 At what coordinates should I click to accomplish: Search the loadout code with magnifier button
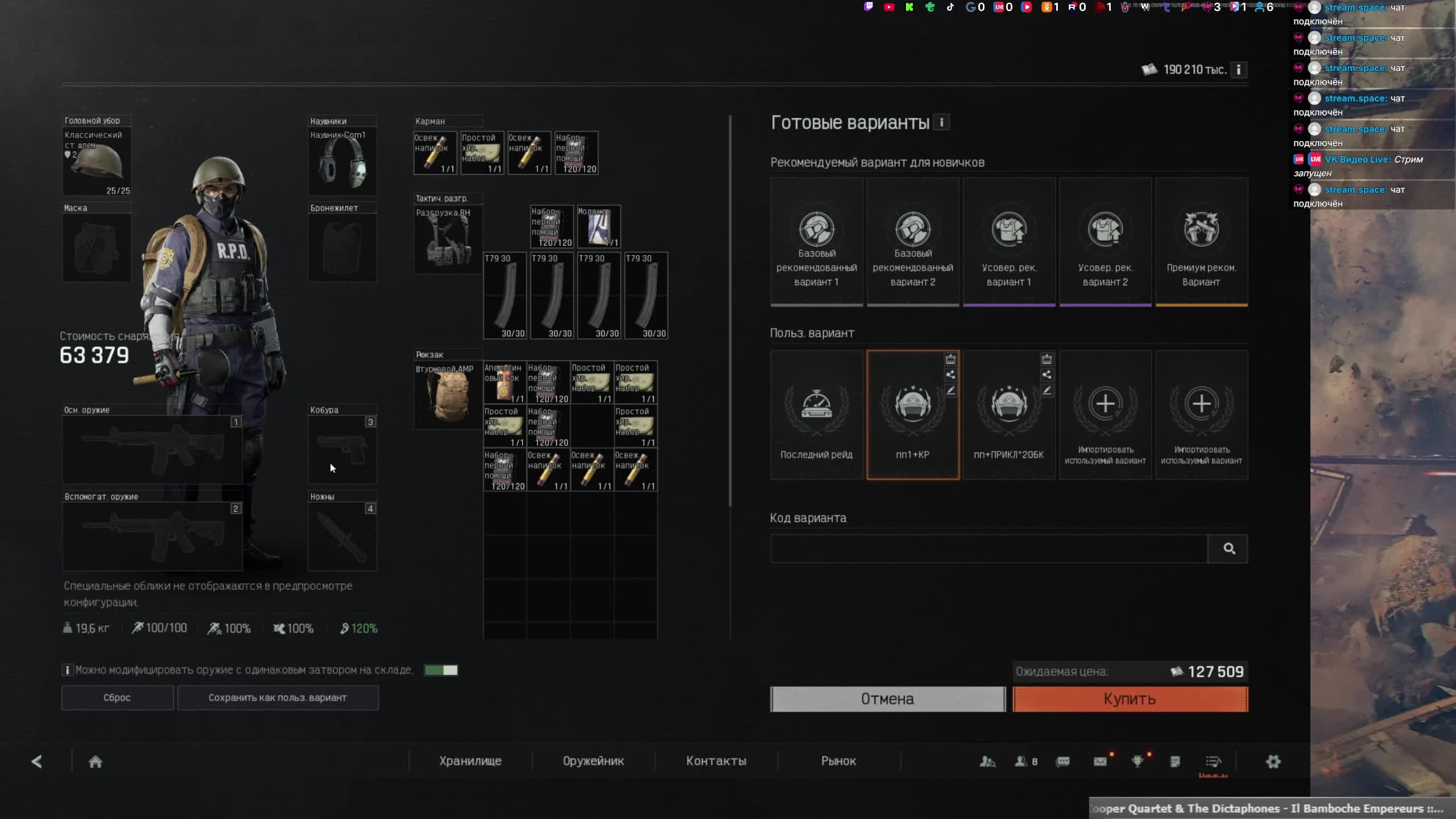(x=1228, y=549)
